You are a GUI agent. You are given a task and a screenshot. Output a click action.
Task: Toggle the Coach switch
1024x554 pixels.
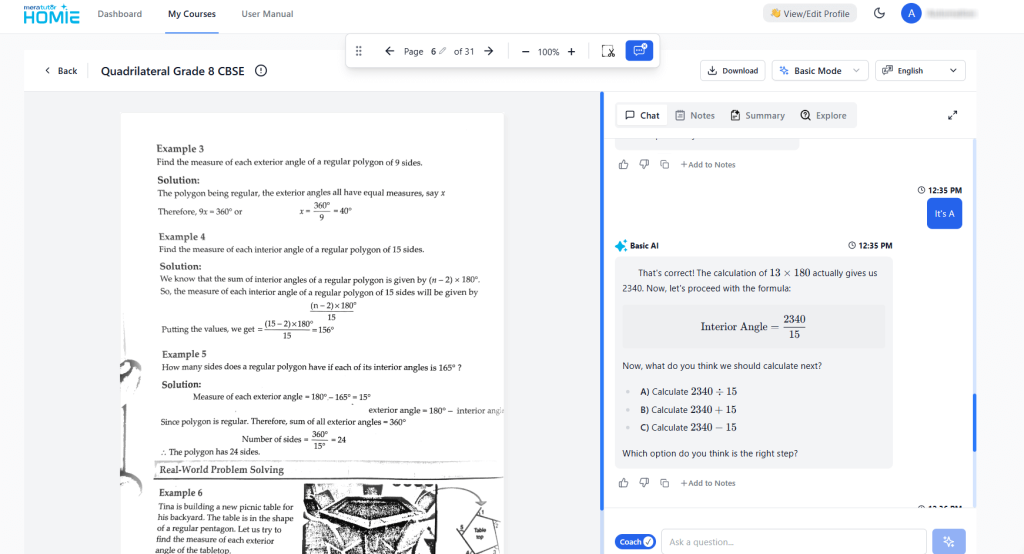pyautogui.click(x=635, y=542)
